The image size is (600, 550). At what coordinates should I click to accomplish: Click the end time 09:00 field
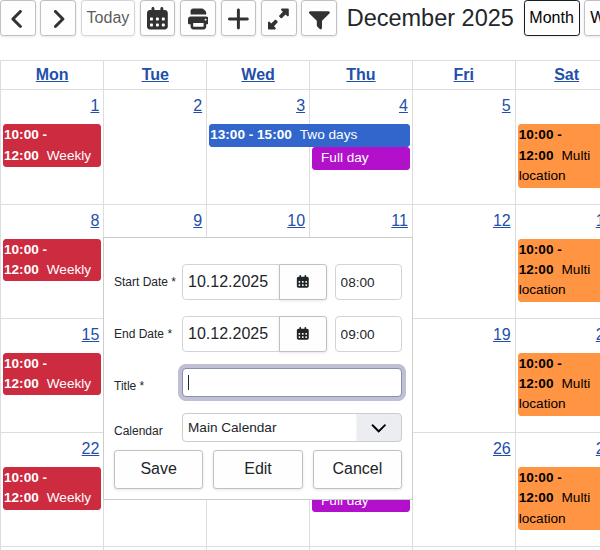pyautogui.click(x=368, y=334)
